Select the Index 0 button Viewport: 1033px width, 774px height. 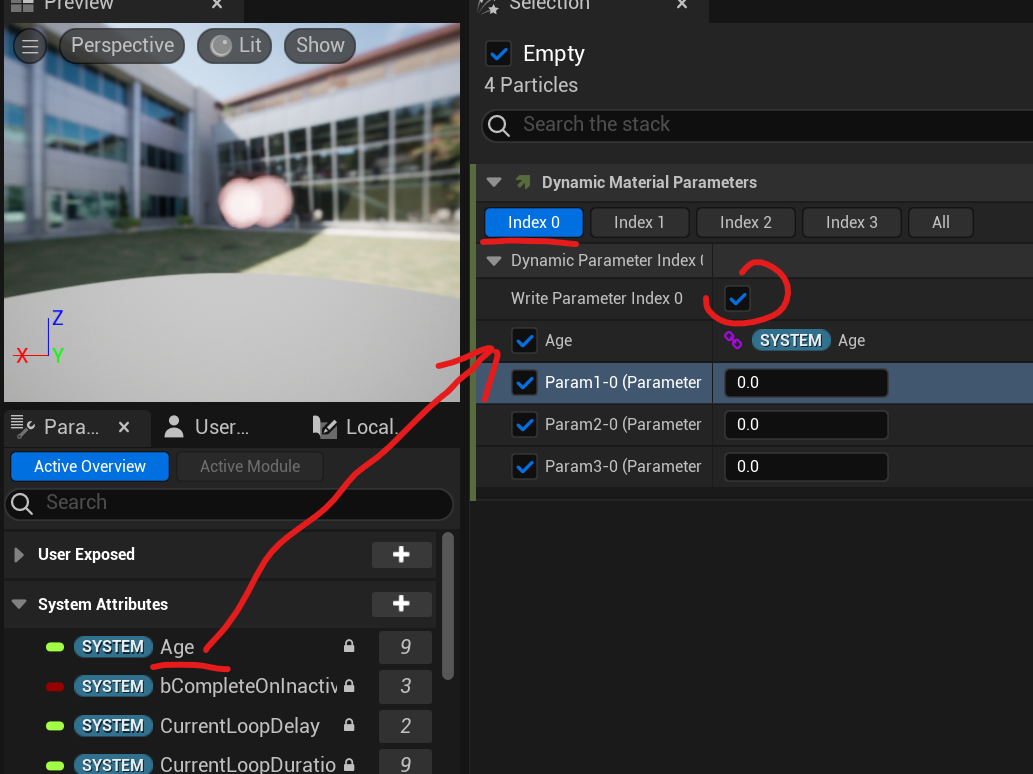[x=534, y=223]
